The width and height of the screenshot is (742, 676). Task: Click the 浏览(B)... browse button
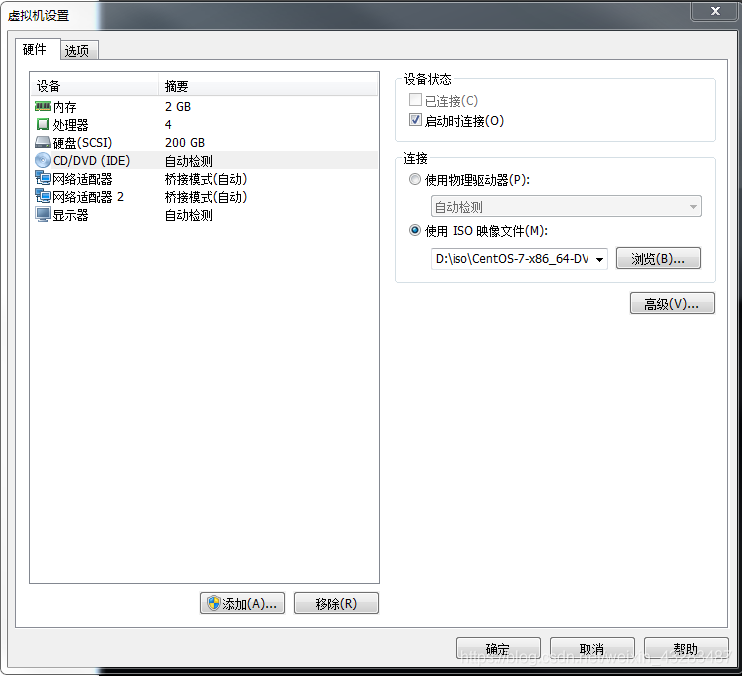click(658, 258)
